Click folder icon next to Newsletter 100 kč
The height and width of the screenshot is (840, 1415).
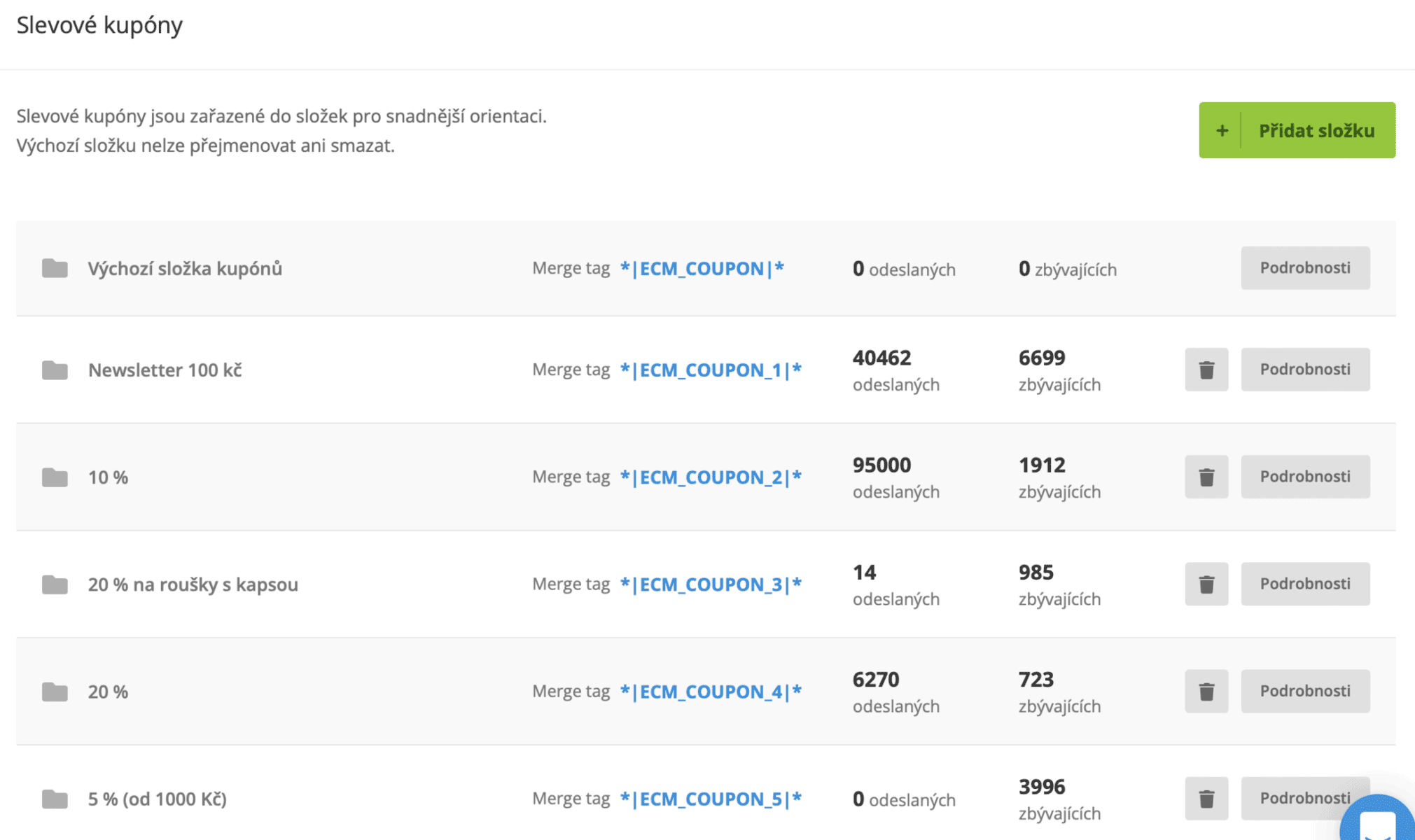pos(55,370)
